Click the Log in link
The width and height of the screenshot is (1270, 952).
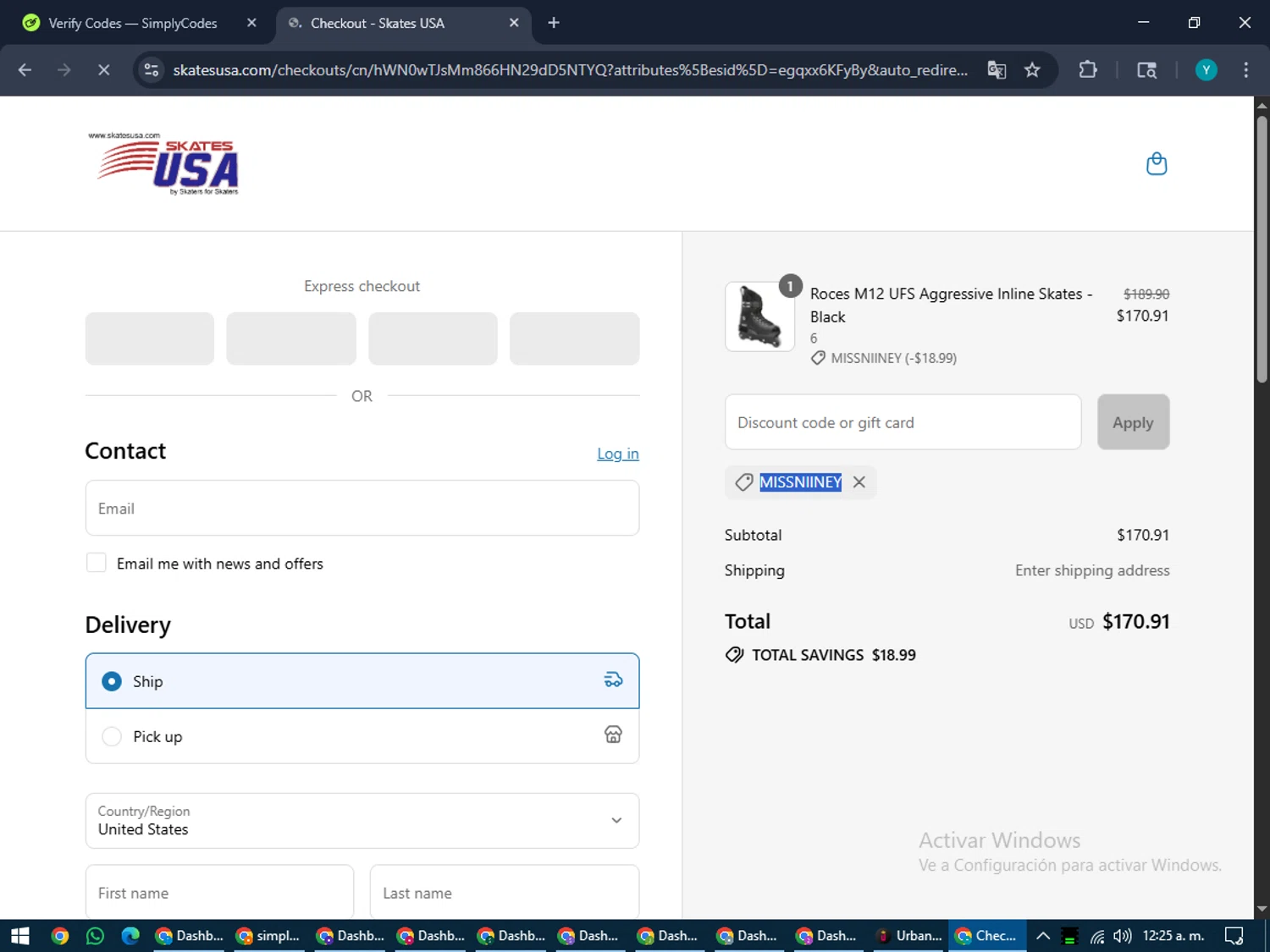coord(618,454)
